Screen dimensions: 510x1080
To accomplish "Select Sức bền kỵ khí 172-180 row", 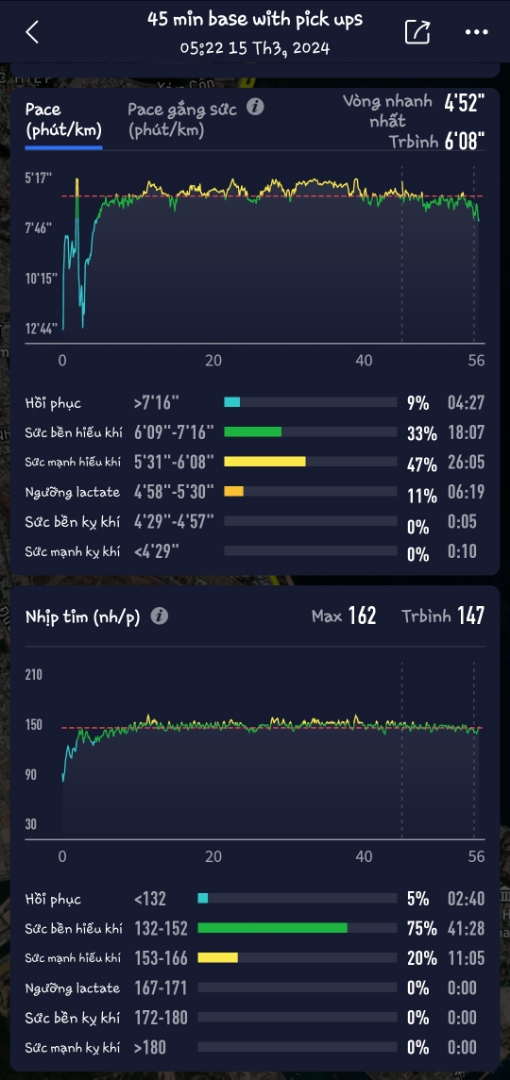I will pos(255,1017).
